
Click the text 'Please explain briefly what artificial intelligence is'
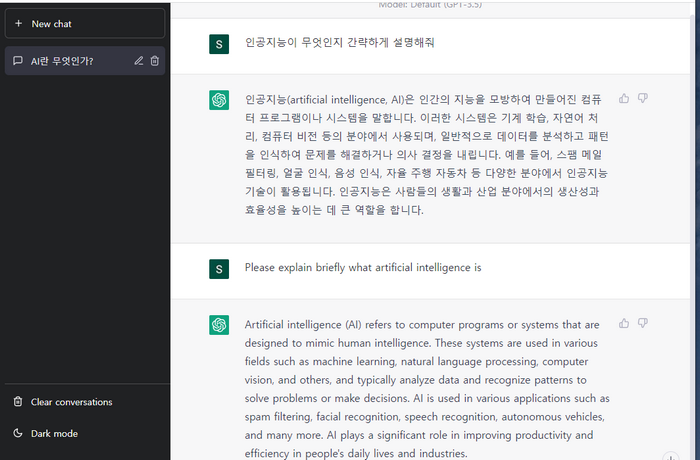pos(363,268)
